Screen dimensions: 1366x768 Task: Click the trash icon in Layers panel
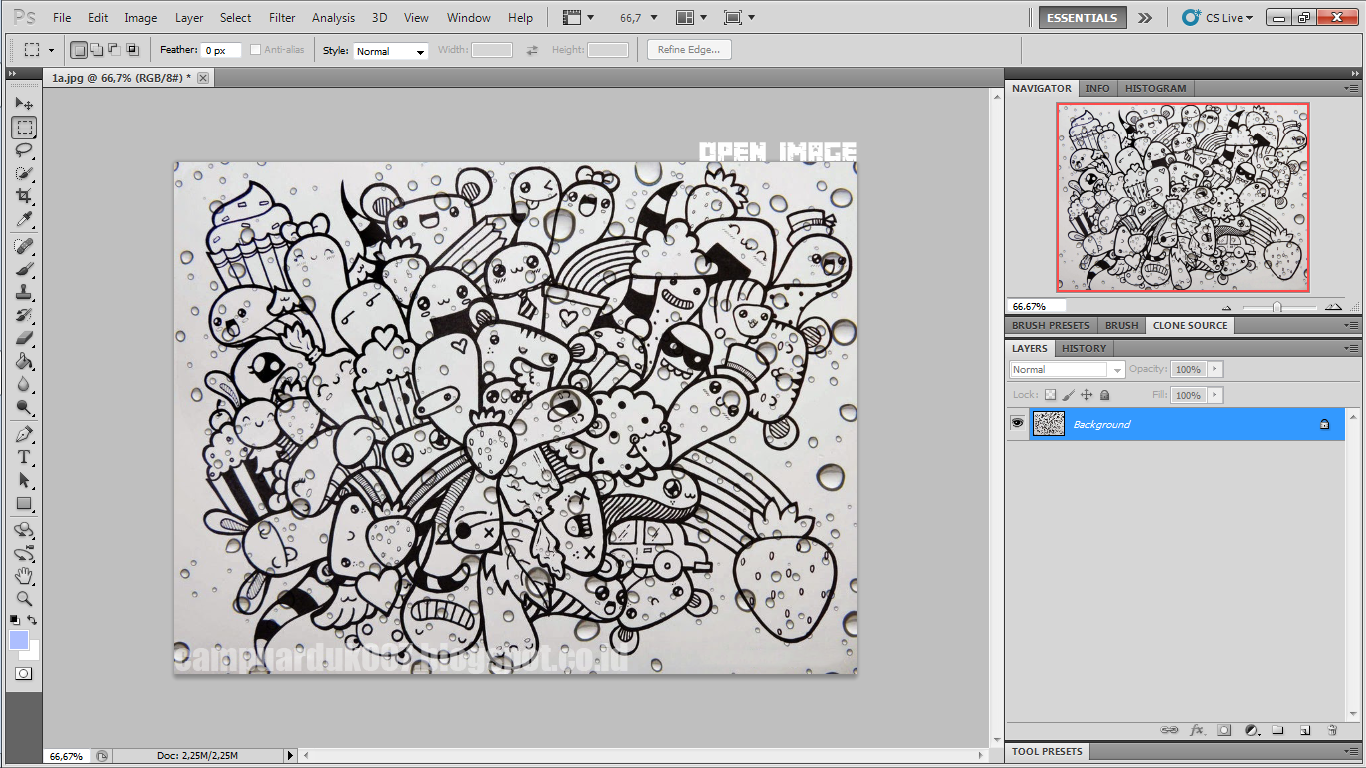point(1332,731)
